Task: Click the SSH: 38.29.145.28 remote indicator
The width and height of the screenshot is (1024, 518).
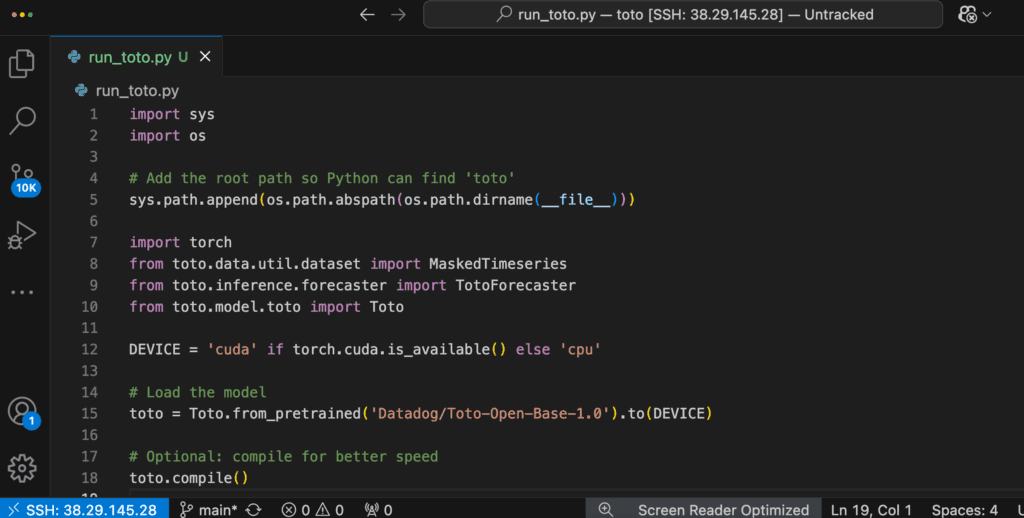Action: (x=80, y=510)
